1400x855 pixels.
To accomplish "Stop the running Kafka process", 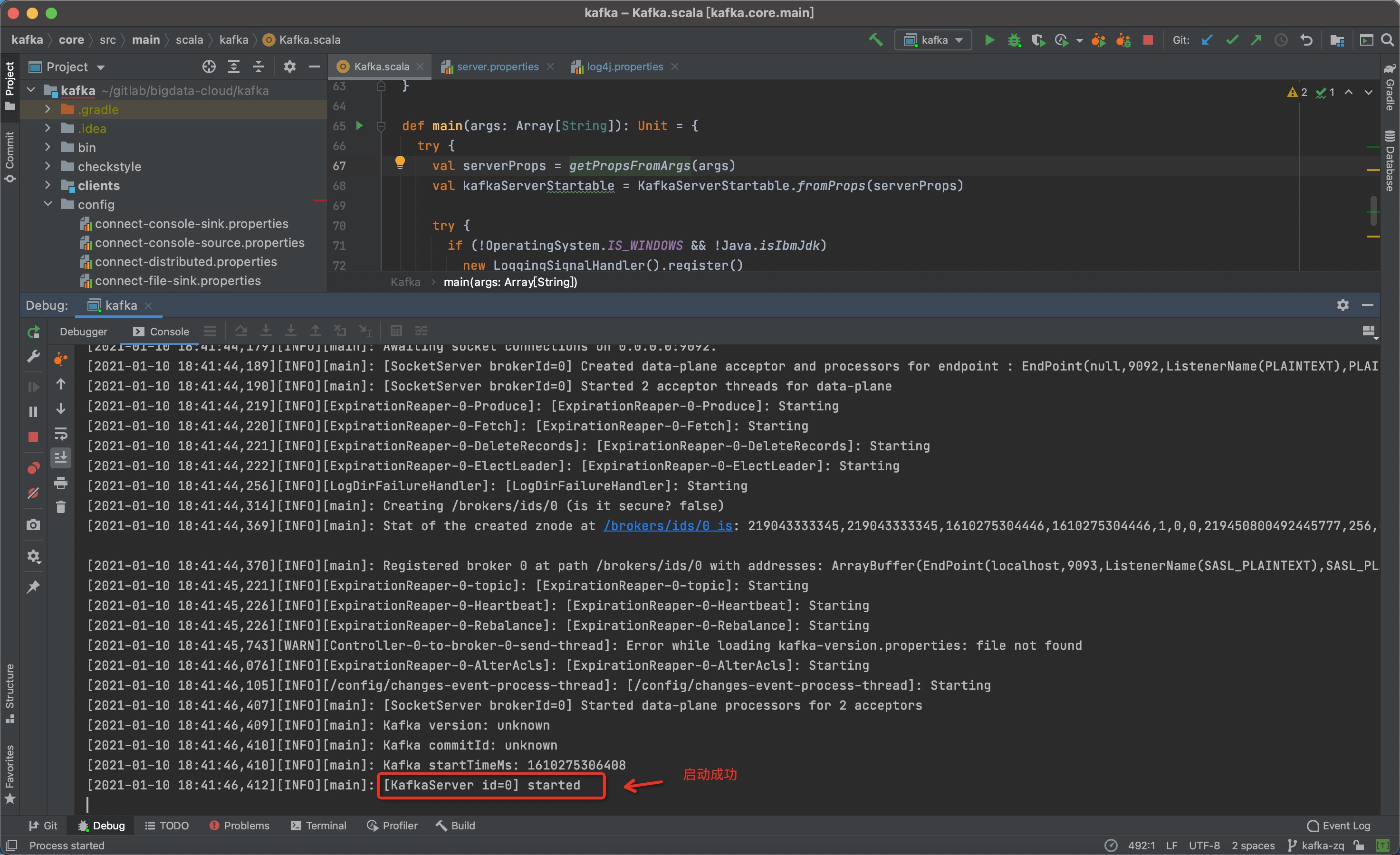I will (x=1149, y=40).
